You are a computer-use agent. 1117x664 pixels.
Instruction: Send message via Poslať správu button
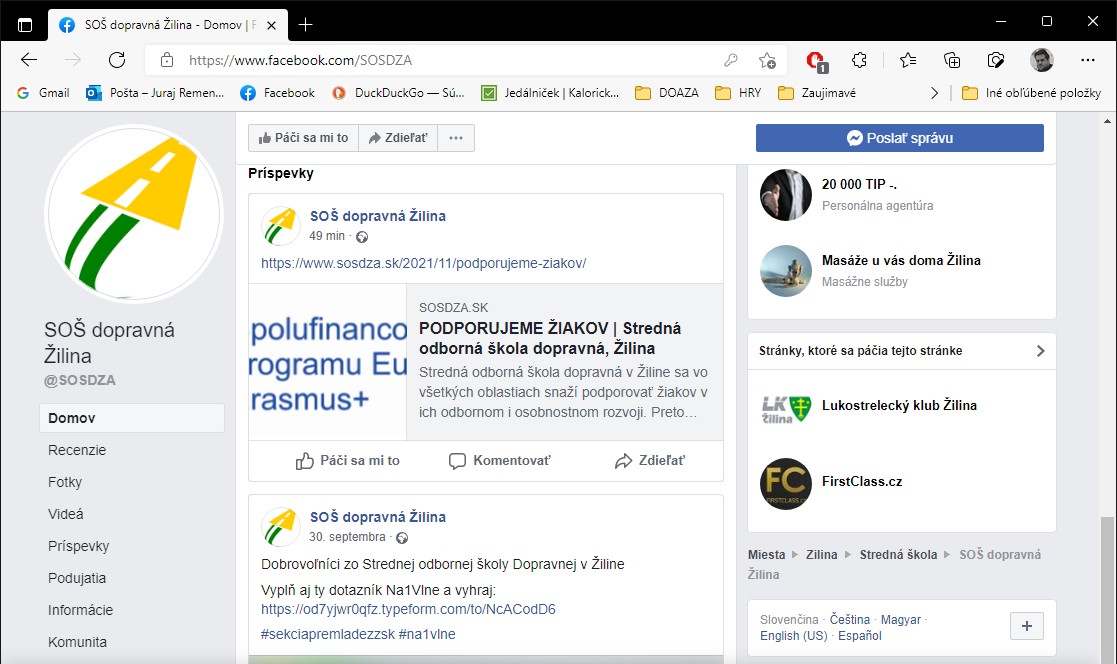pos(900,138)
